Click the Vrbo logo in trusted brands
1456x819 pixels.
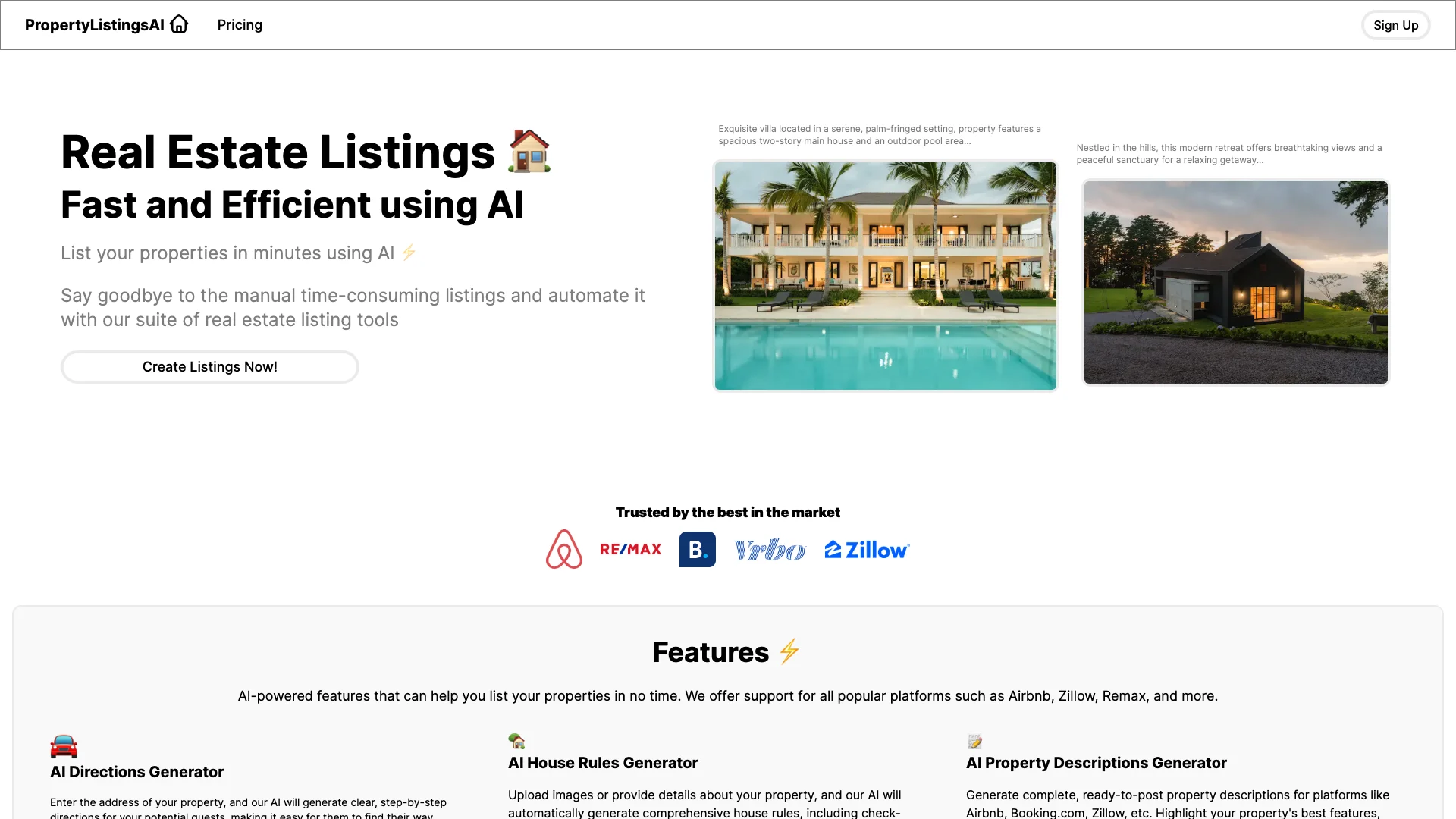click(770, 549)
